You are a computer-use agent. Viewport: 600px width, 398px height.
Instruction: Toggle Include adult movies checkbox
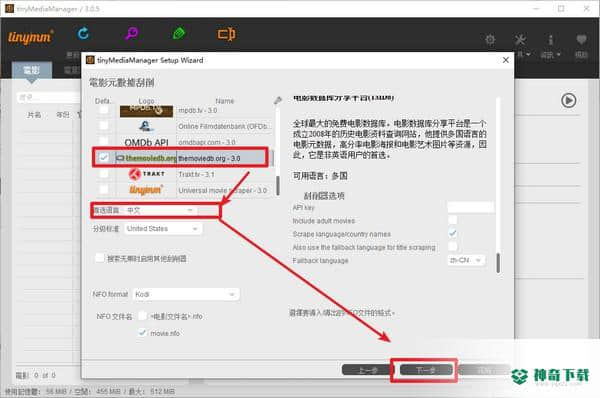(452, 220)
